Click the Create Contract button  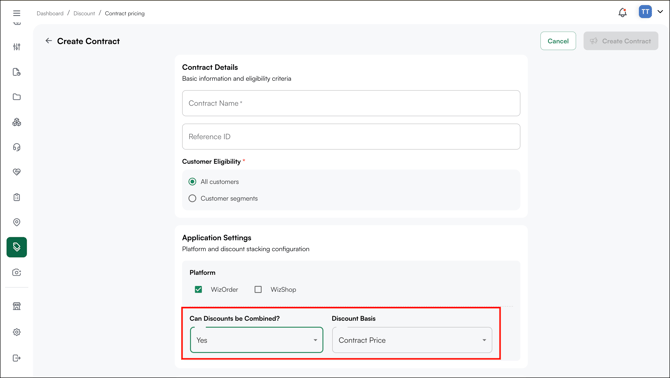coord(621,41)
